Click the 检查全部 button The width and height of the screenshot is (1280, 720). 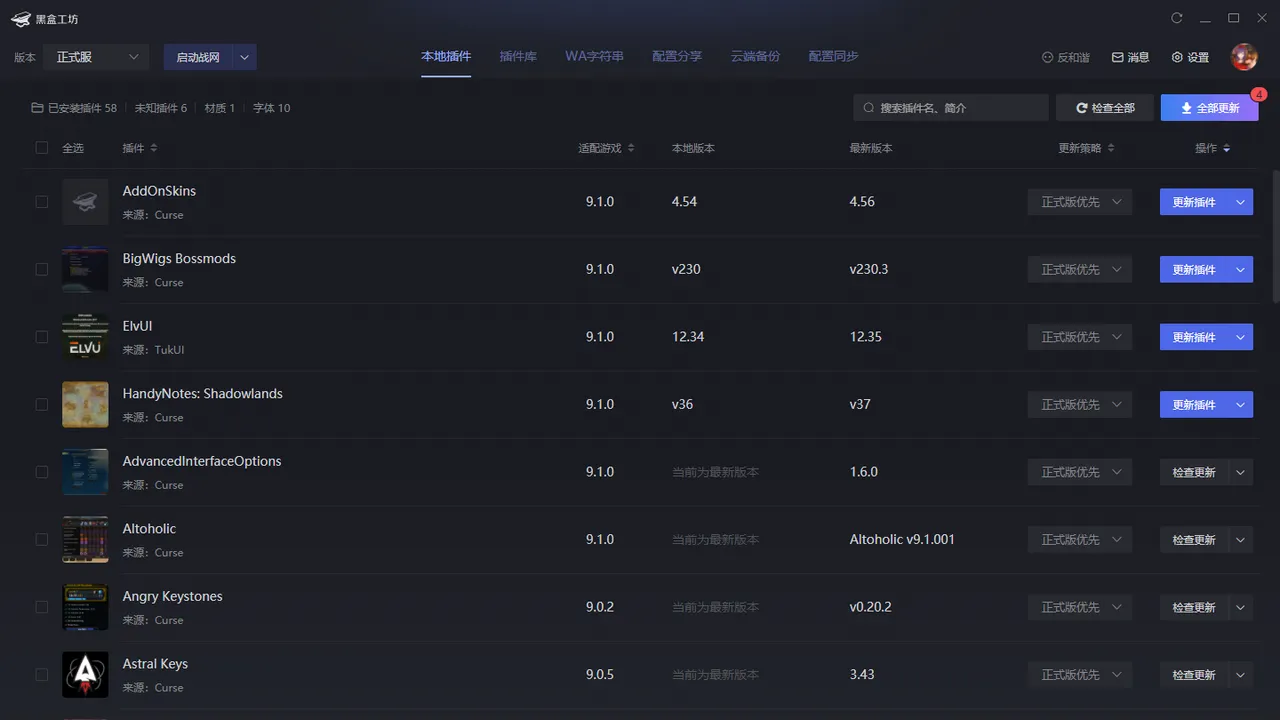(1105, 108)
